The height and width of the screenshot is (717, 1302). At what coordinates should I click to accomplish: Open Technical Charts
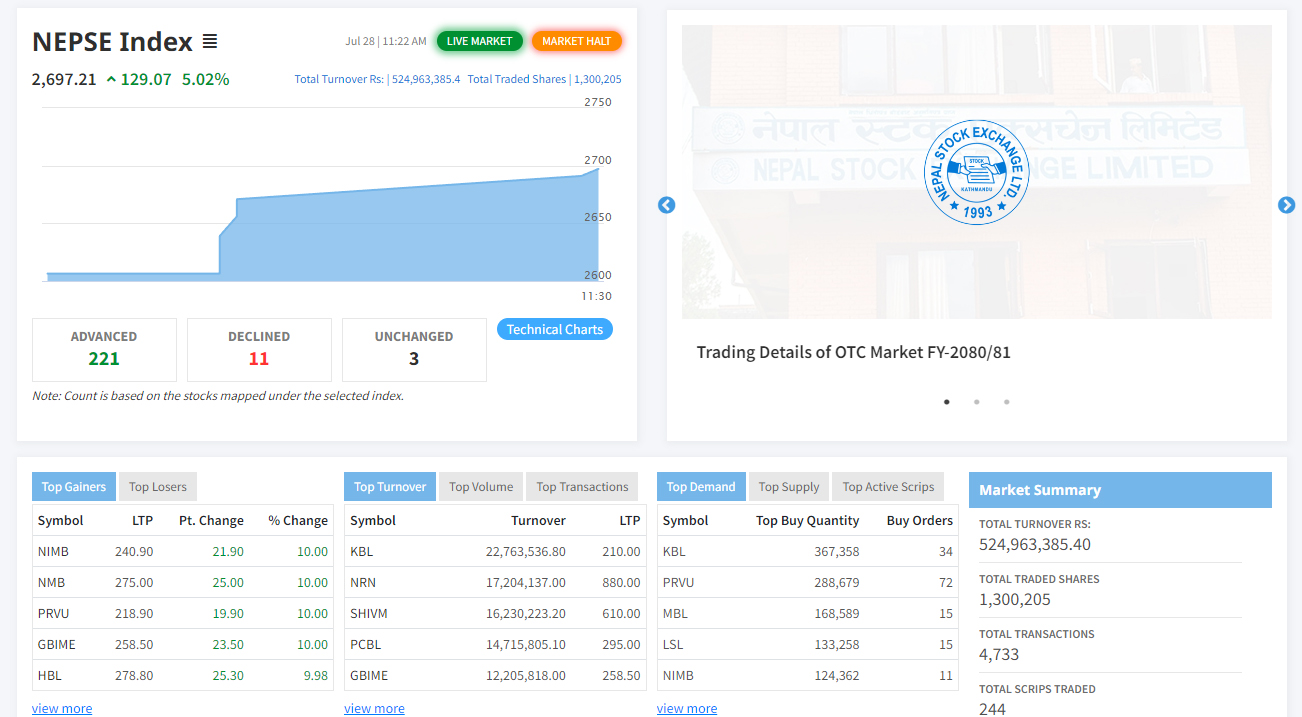(554, 329)
